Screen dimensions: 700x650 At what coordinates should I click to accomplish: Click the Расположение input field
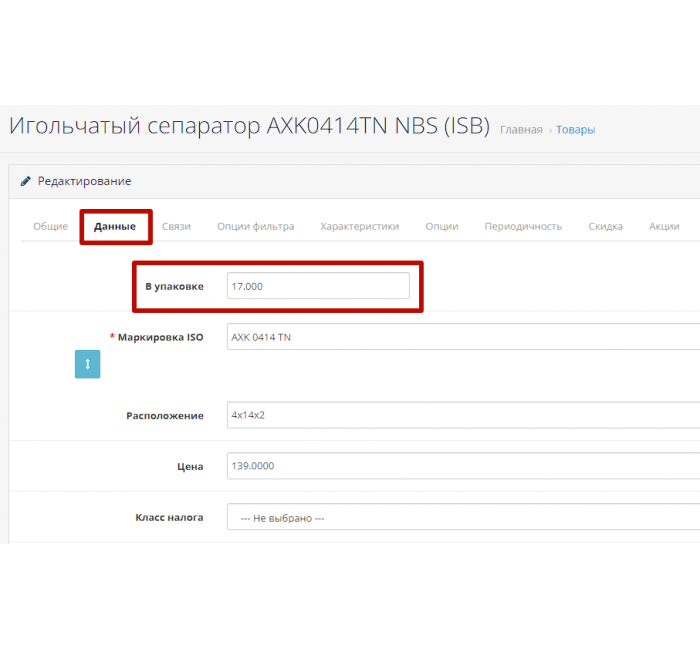coord(463,415)
